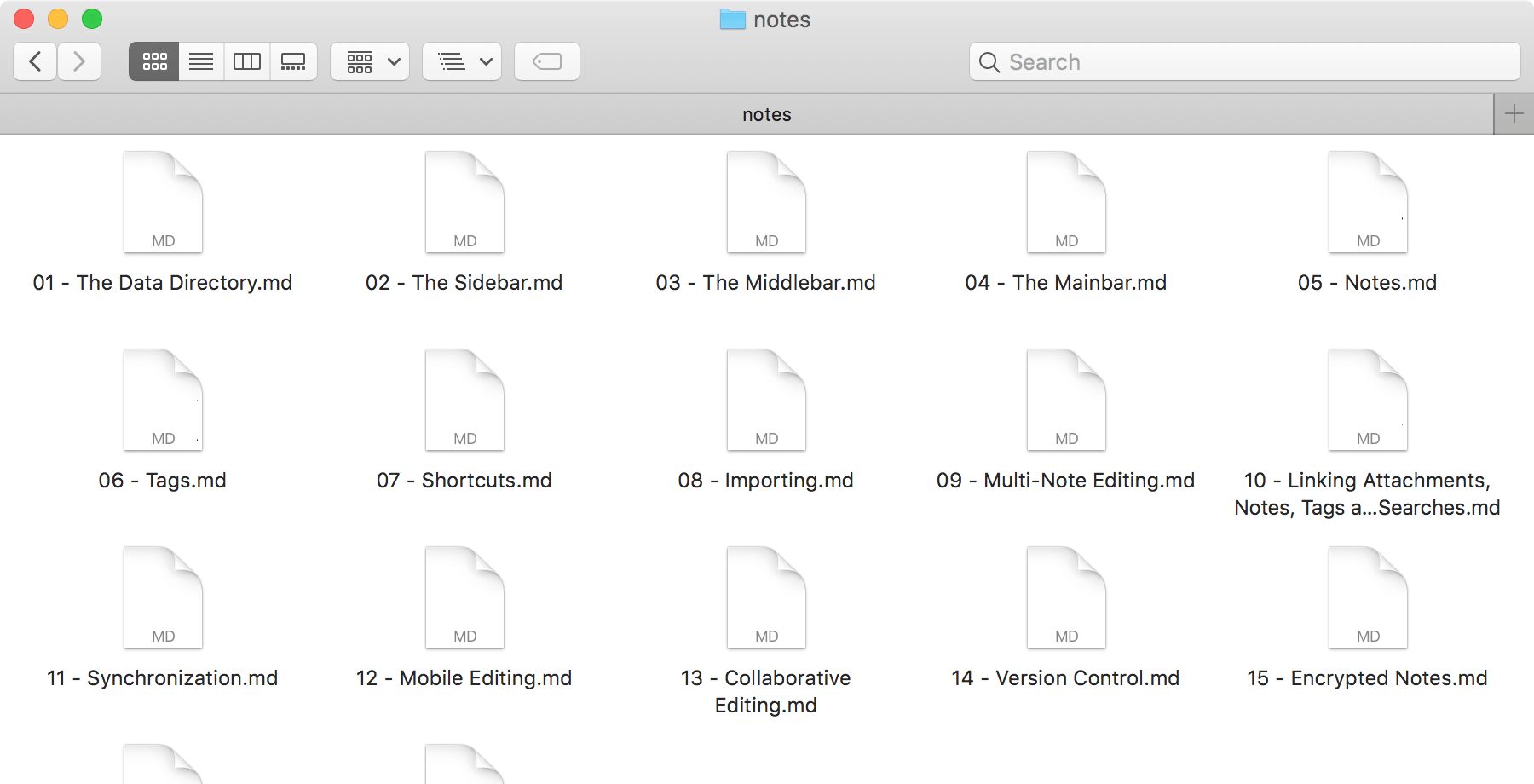Select the 06 - Tags.md file icon

coord(162,399)
